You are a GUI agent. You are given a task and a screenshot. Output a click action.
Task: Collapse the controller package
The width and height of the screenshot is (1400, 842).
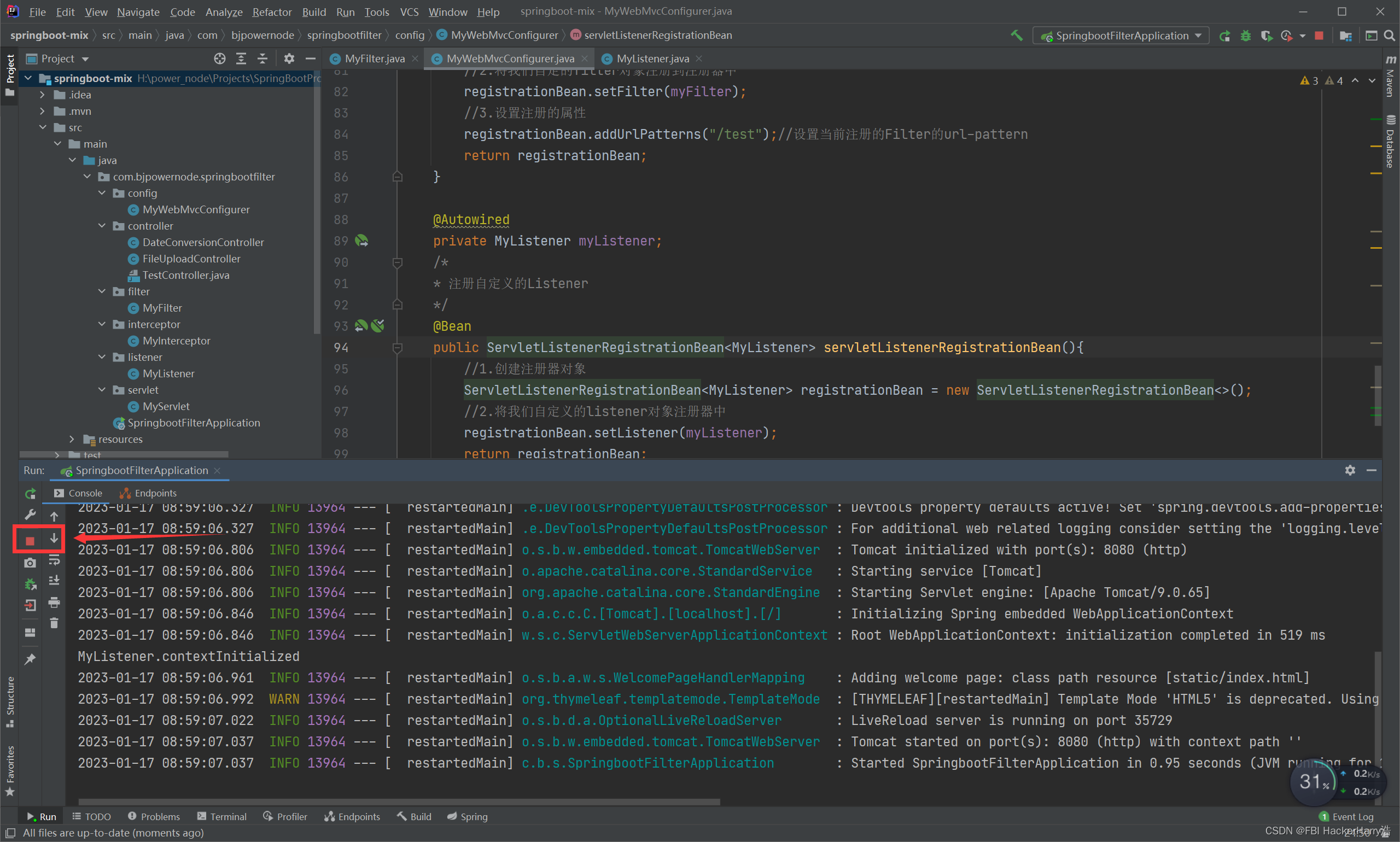tap(102, 226)
